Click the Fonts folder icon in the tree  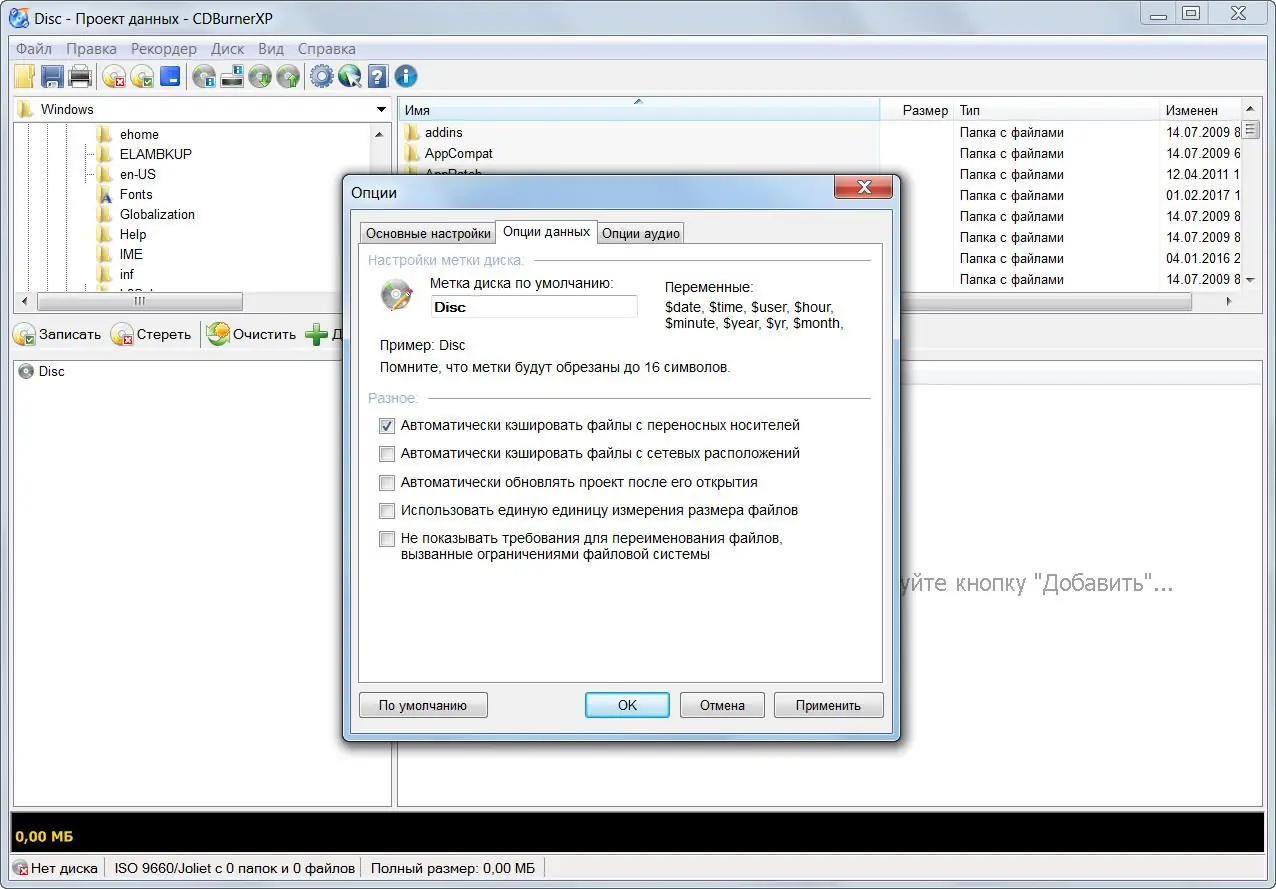[x=104, y=194]
